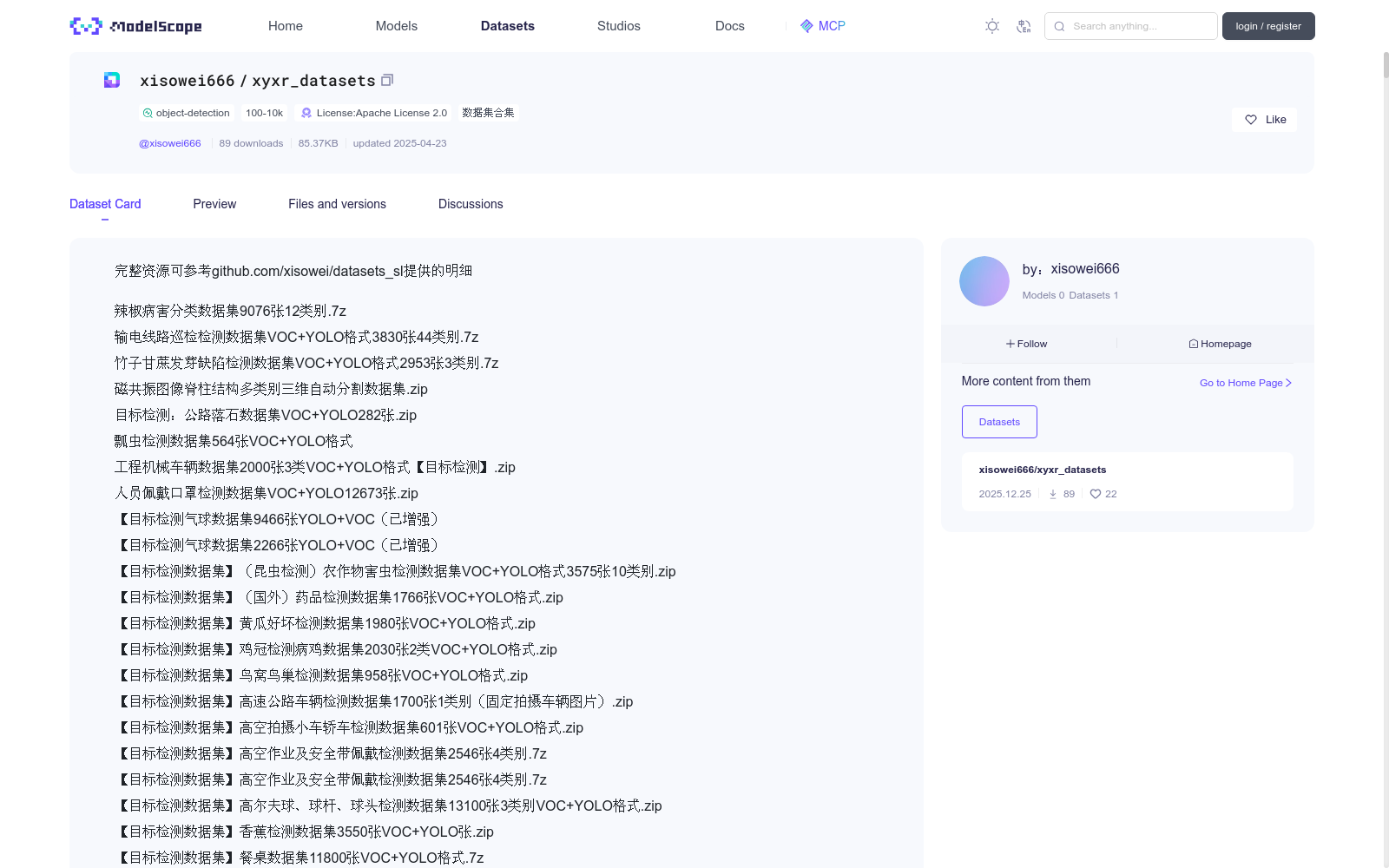The width and height of the screenshot is (1389, 868).
Task: Click the dataset avatar icon beside xisowei666
Action: 112,80
